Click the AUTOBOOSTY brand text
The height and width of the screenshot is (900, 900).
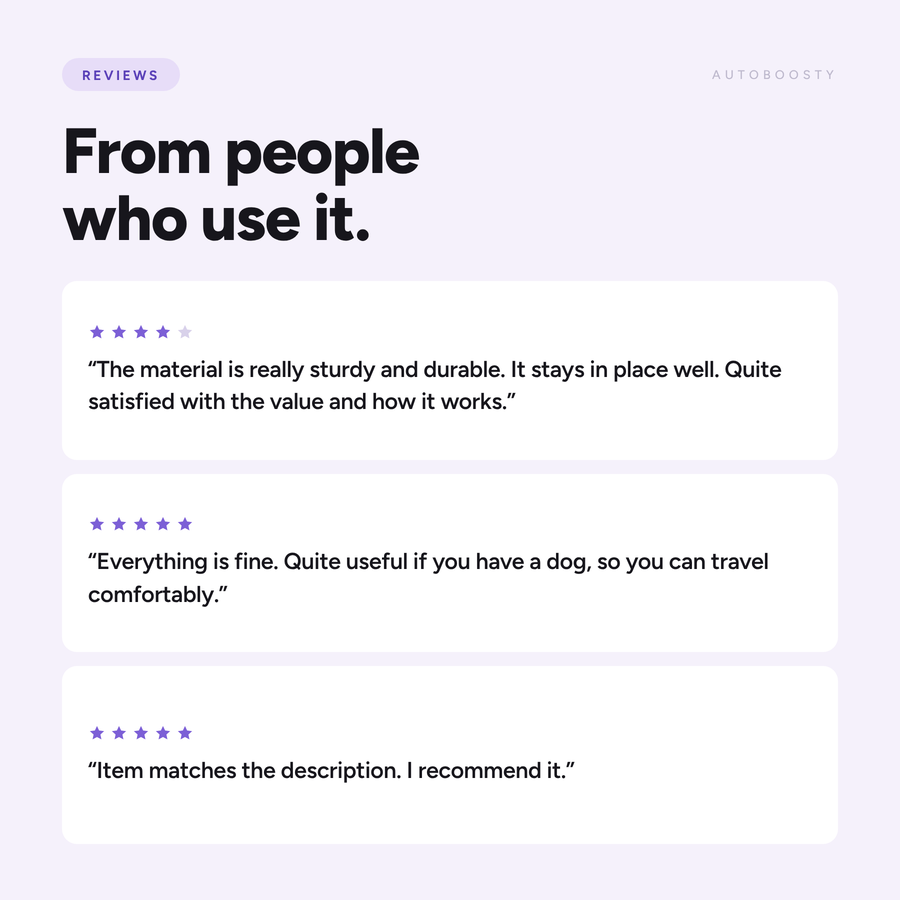point(773,75)
